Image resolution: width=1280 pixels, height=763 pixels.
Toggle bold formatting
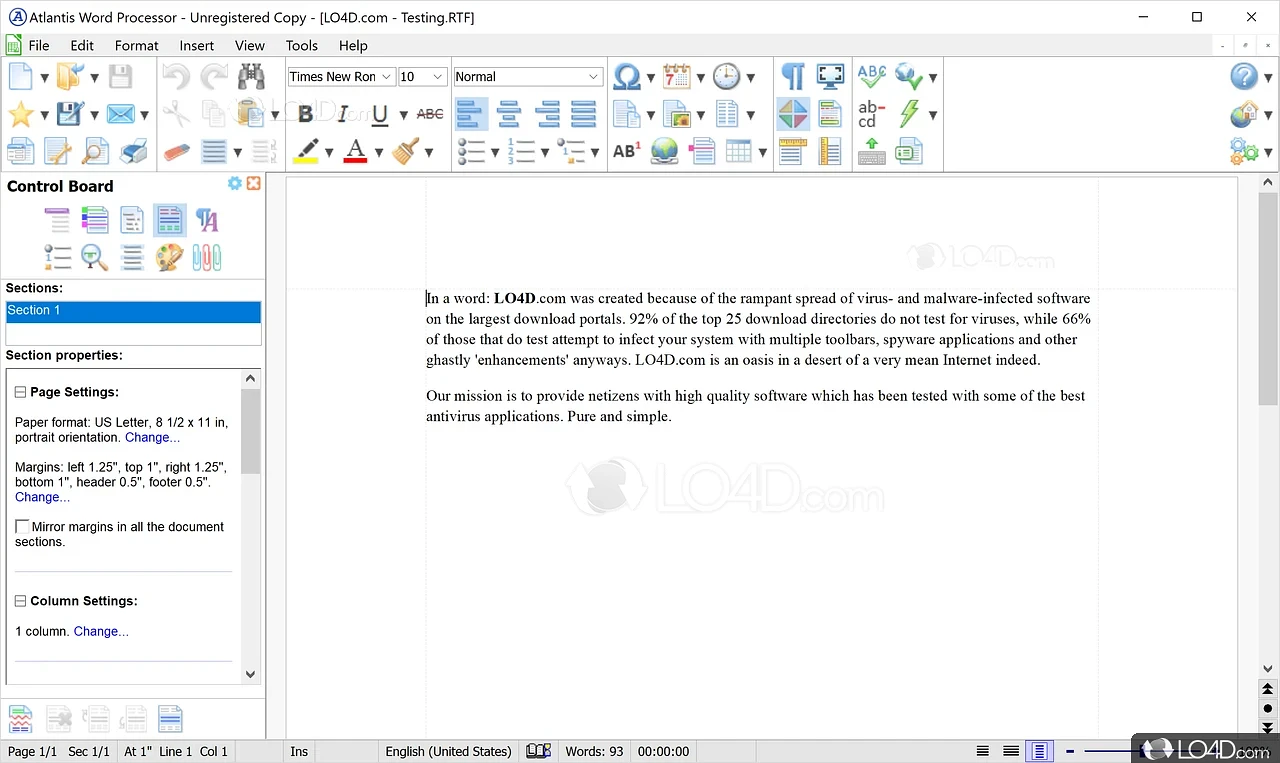click(305, 113)
